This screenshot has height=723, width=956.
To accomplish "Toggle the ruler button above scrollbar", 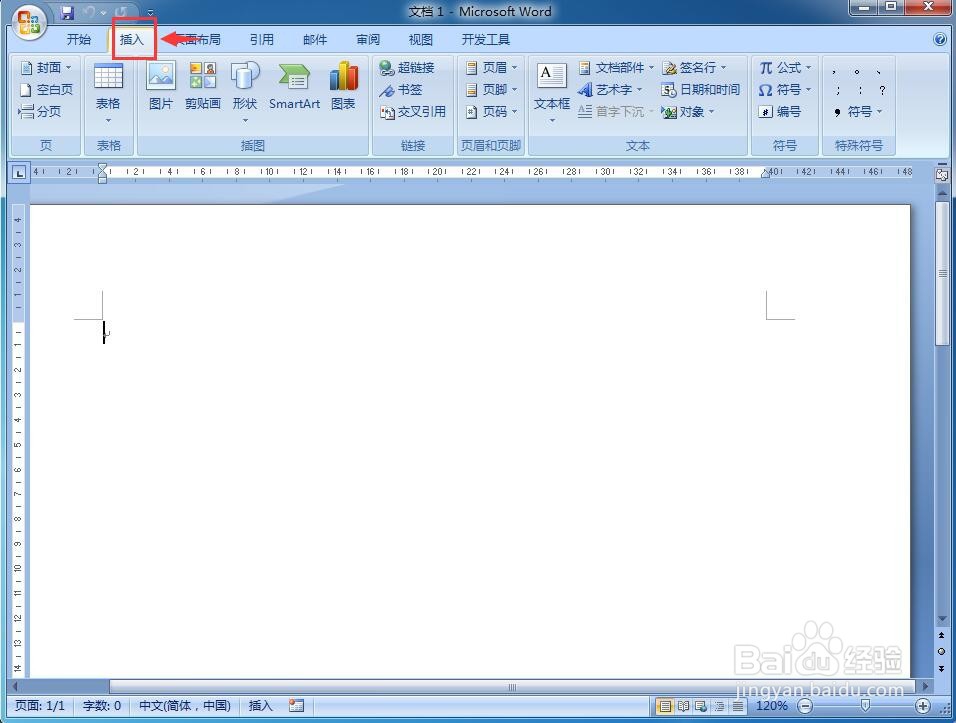I will 942,175.
